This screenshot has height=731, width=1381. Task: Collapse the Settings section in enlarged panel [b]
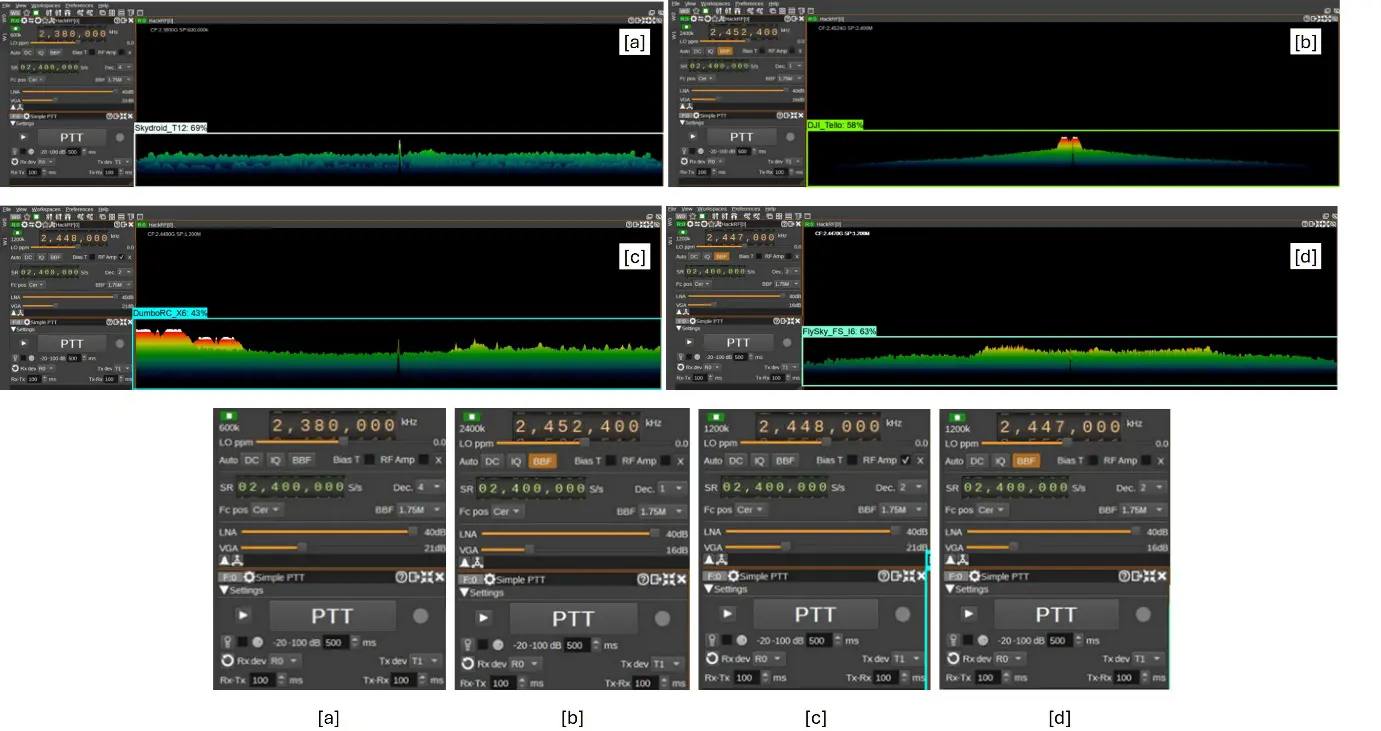464,593
